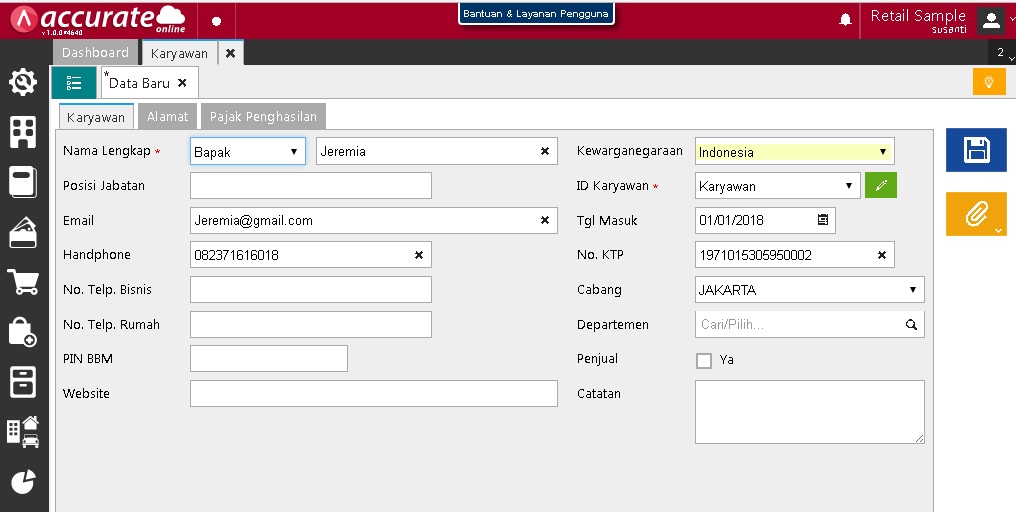The image size is (1016, 512).
Task: Clear the Email field contents
Action: [x=545, y=220]
